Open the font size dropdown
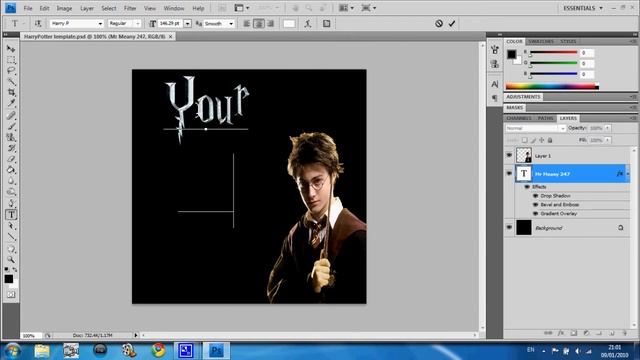Screen dimensions: 640x360 (x=187, y=24)
